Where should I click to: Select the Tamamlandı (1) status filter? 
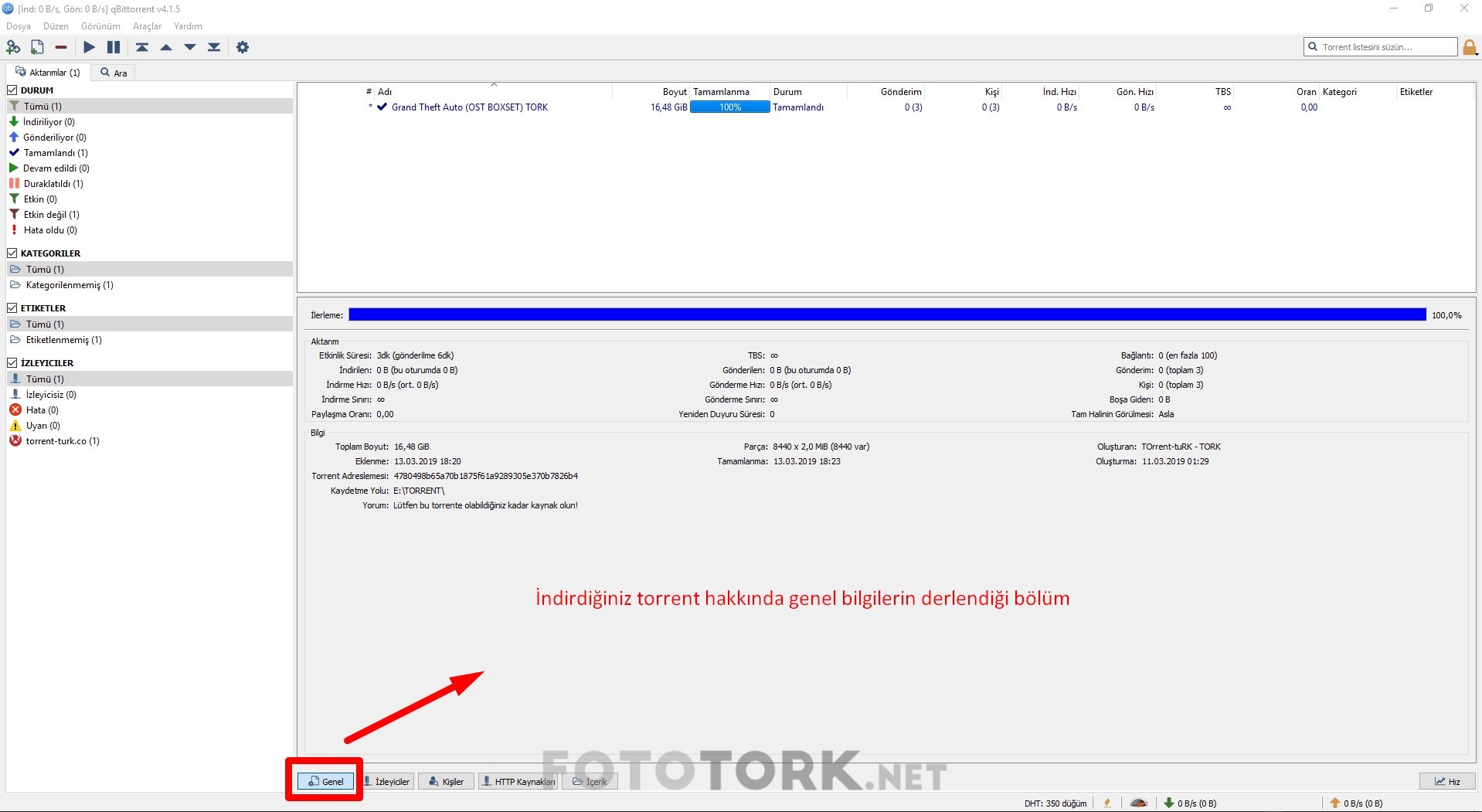tap(150, 153)
